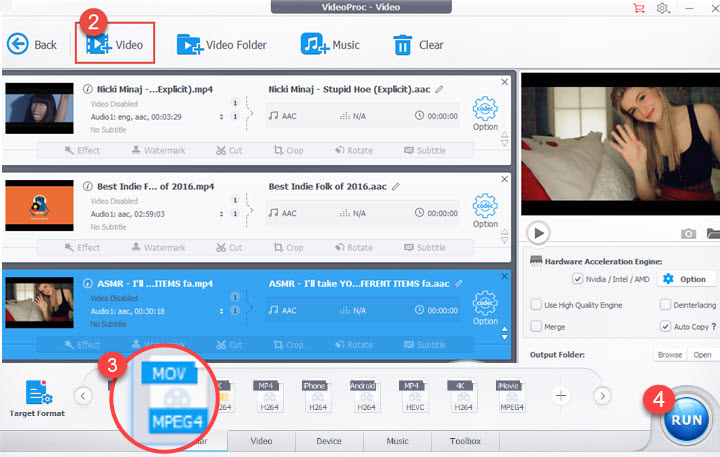This screenshot has height=457, width=720.
Task: Show info for the ASMR mp4
Action: pos(87,283)
